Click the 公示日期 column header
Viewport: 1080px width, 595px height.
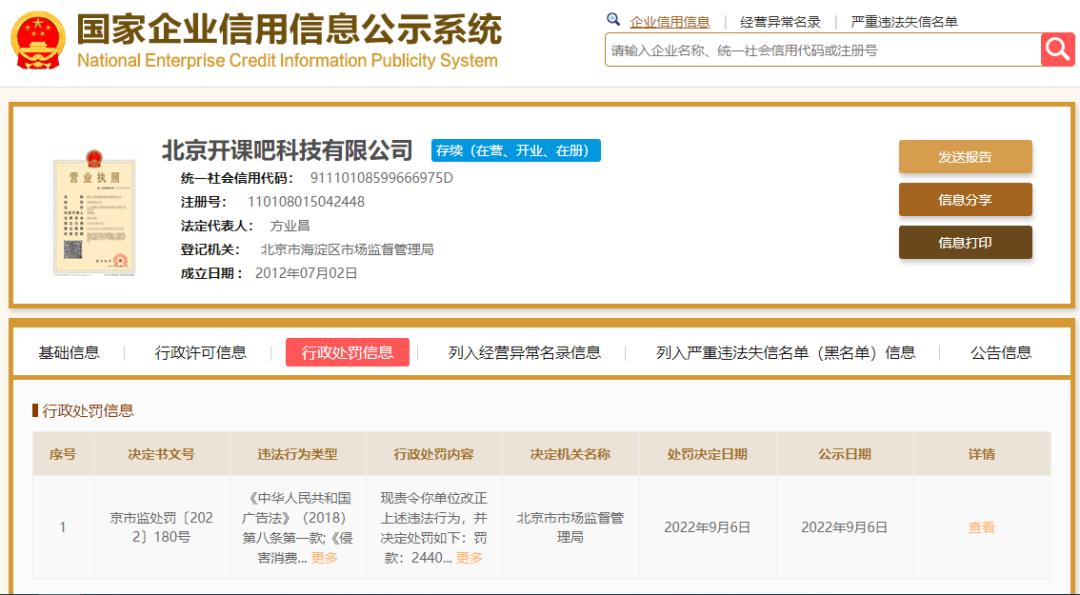coord(844,455)
